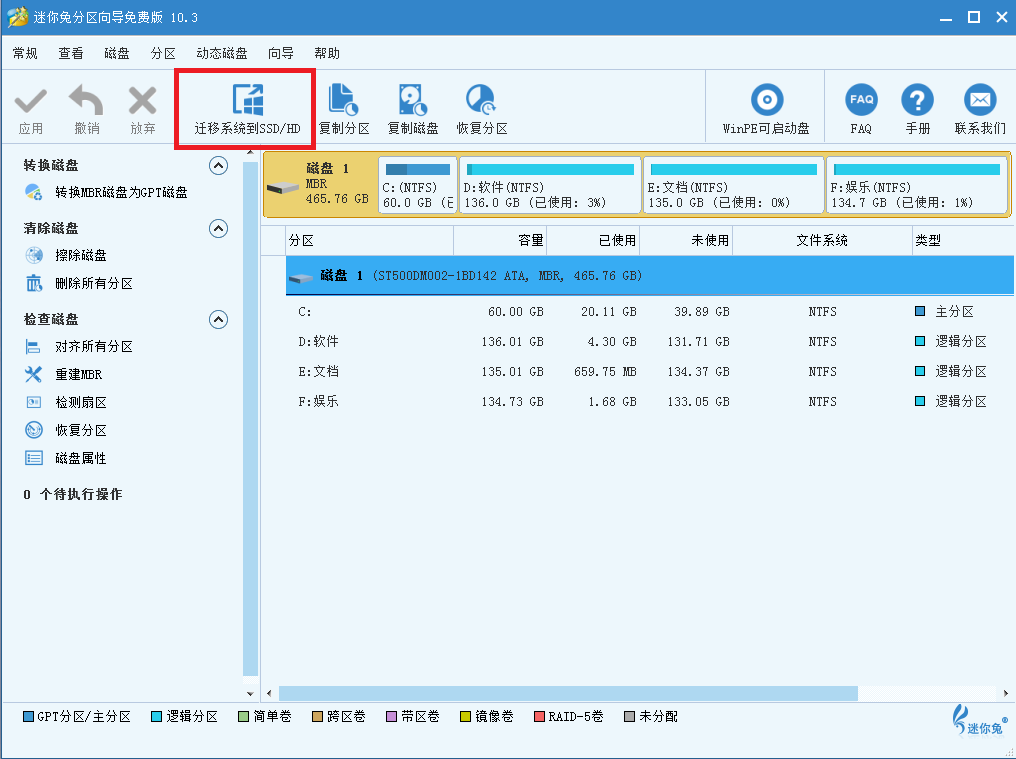Select the F:娱乐 partition row
Image resolution: width=1016 pixels, height=759 pixels.
point(649,401)
